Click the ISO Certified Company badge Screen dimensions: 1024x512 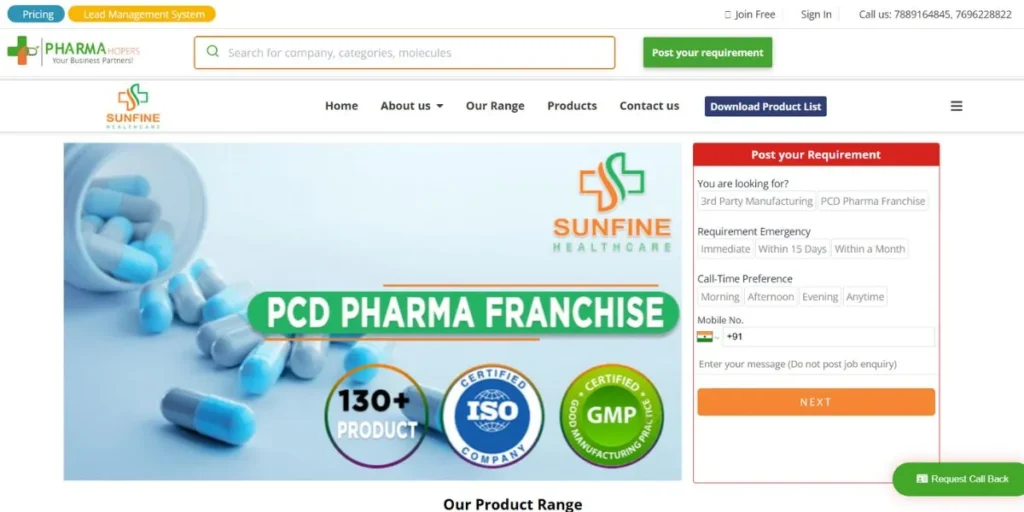pyautogui.click(x=492, y=414)
